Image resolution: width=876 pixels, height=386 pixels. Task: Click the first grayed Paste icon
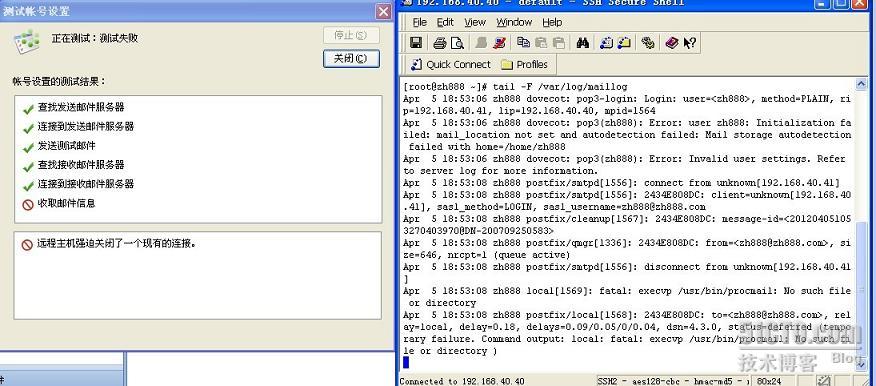541,42
